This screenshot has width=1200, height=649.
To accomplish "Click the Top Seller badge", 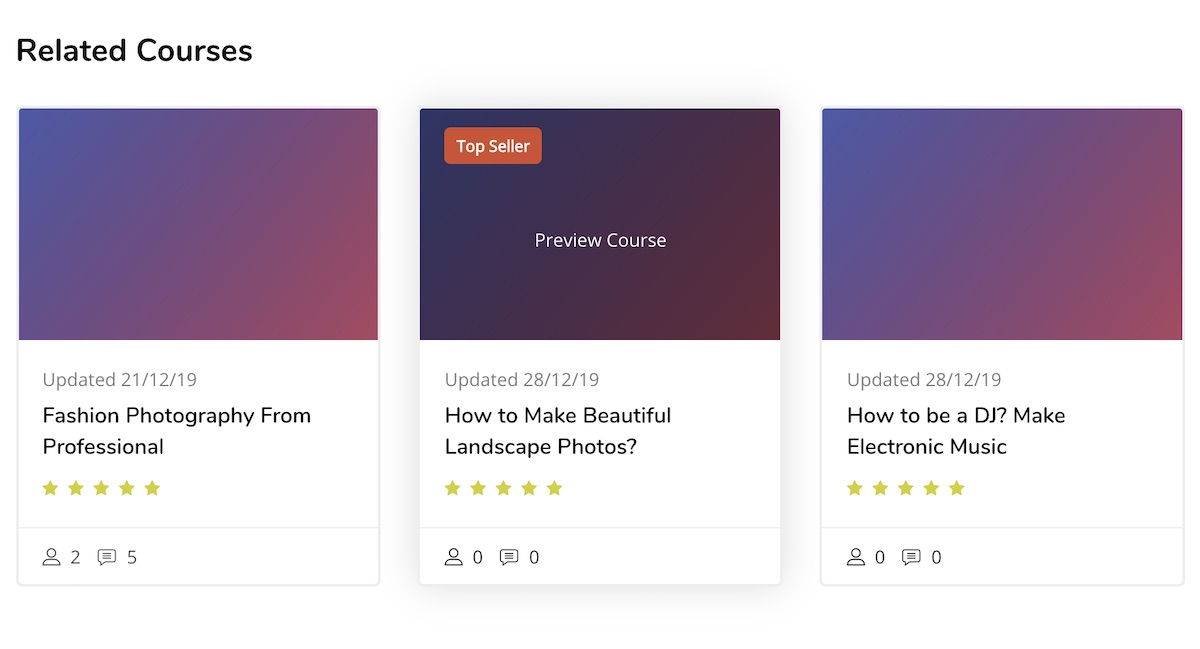I will [x=493, y=146].
